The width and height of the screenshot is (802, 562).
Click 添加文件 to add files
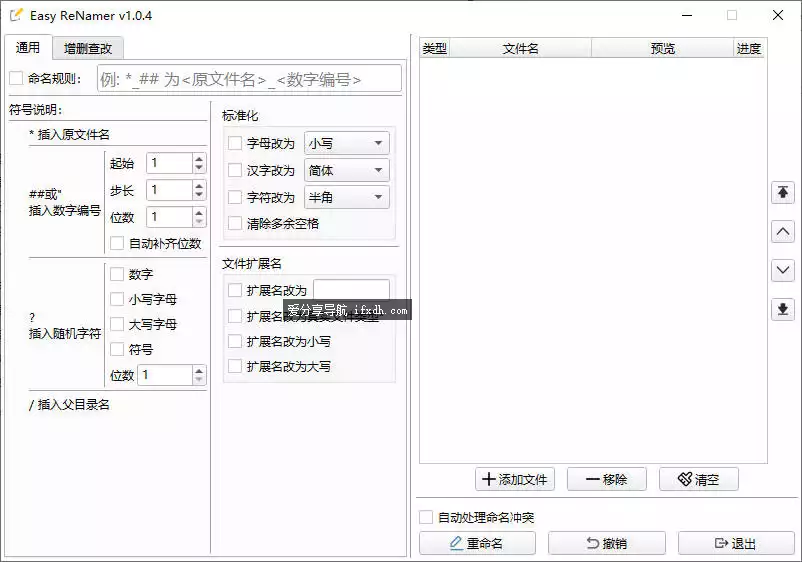click(515, 479)
